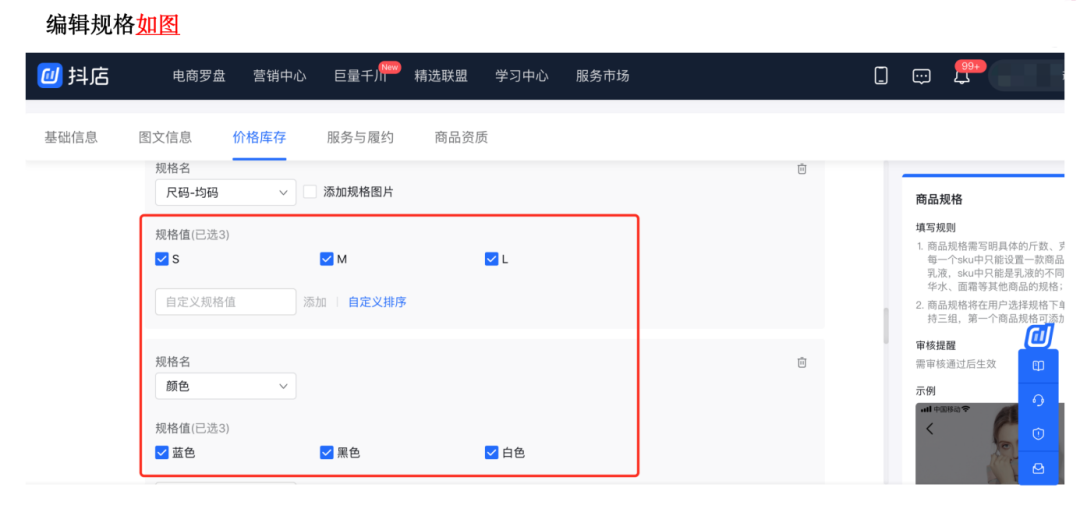Click the 审核提醒 heading text
Screen dimensions: 1080x523
tap(935, 345)
